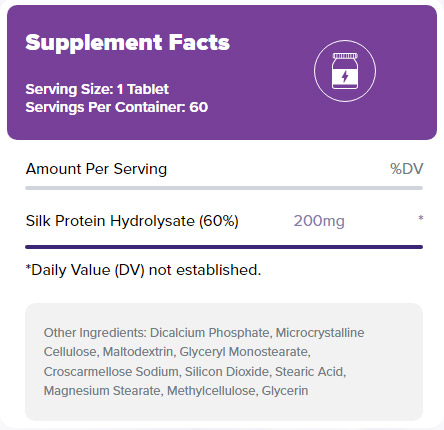Click the Other Ingredients label

[95, 333]
